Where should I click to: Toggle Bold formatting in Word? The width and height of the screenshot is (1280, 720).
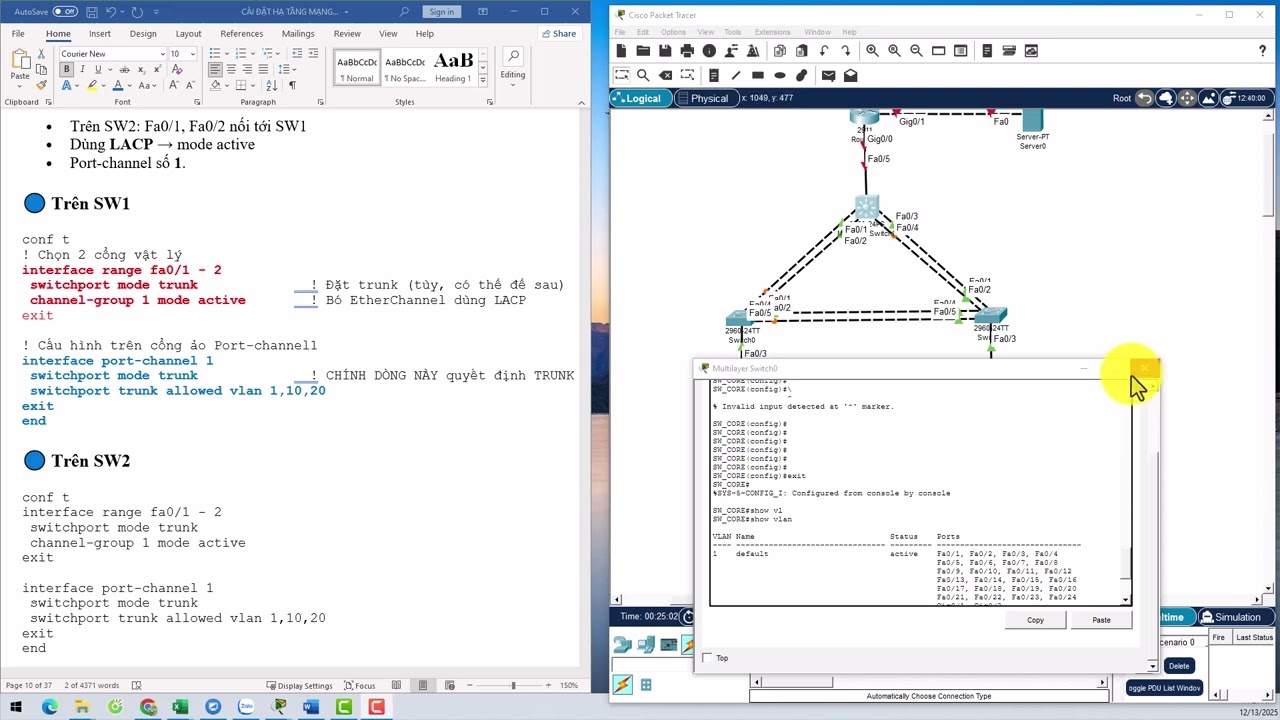66,69
